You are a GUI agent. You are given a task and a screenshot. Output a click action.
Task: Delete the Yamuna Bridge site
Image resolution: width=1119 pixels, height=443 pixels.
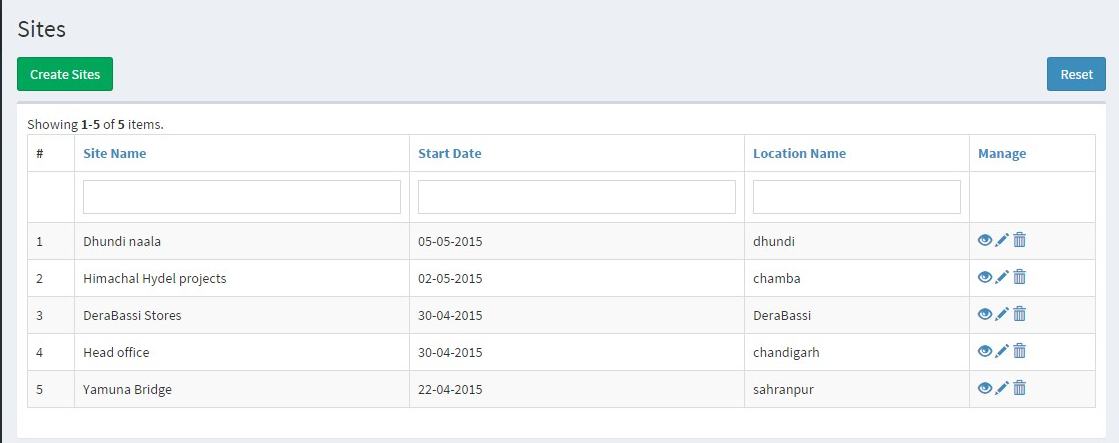pos(1020,388)
